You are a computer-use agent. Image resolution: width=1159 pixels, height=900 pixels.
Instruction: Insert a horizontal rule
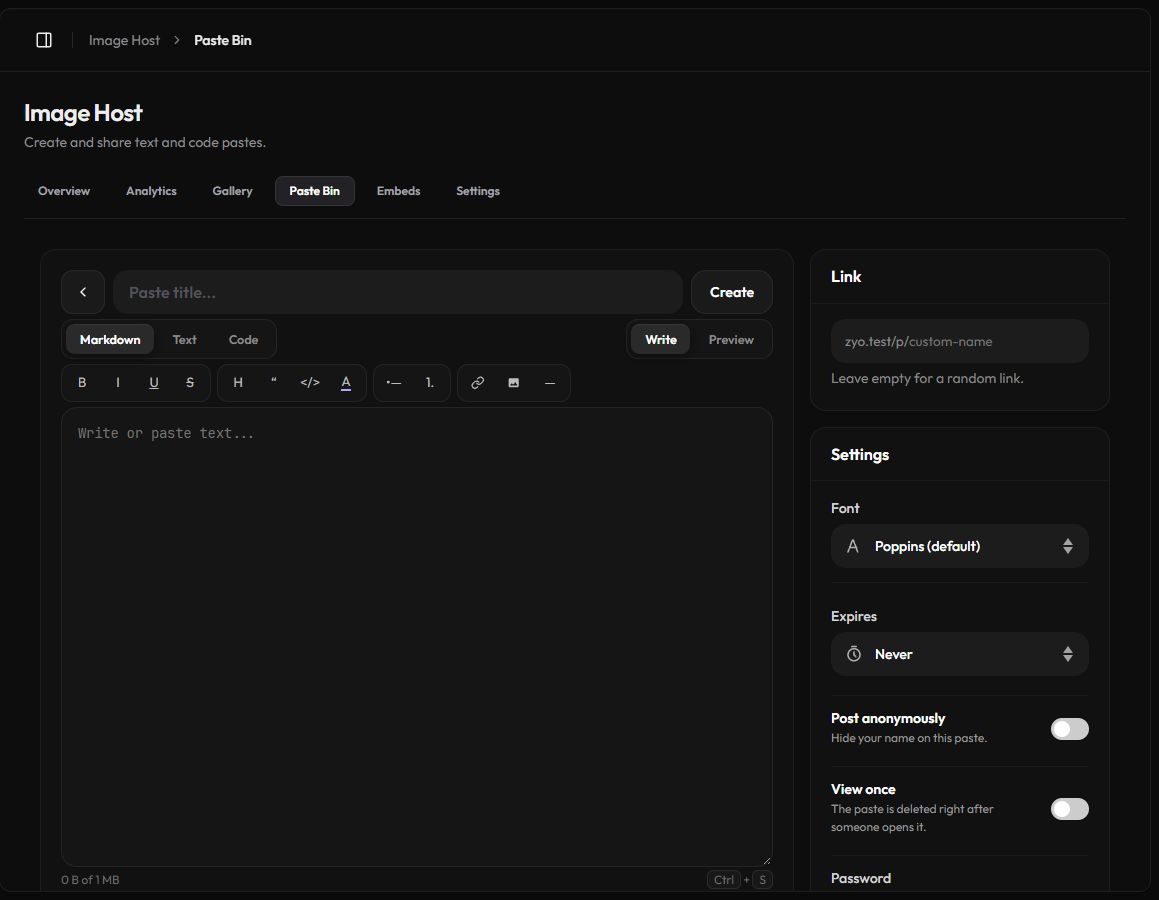click(x=550, y=383)
